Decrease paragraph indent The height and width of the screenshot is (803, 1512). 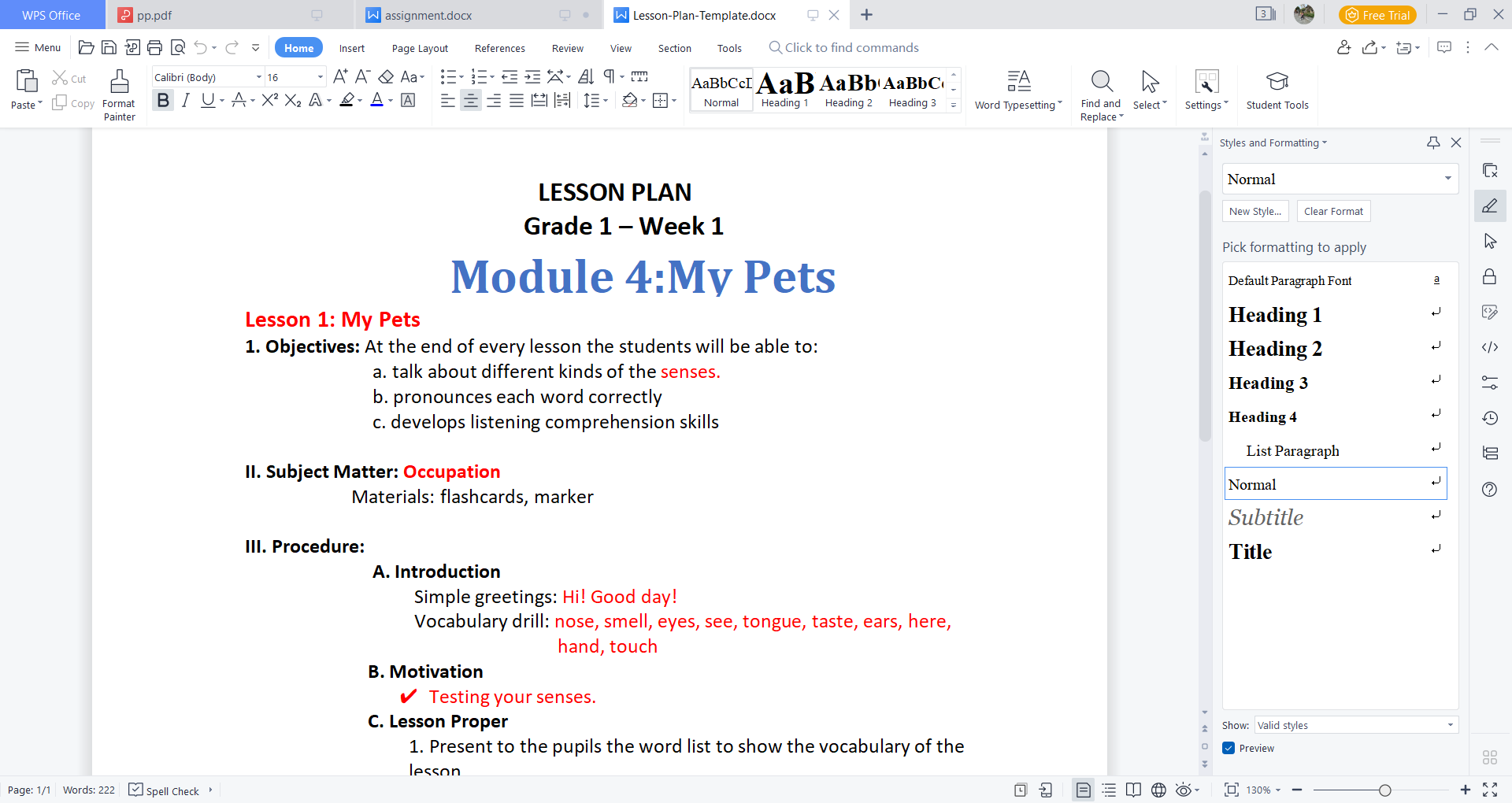coord(510,76)
